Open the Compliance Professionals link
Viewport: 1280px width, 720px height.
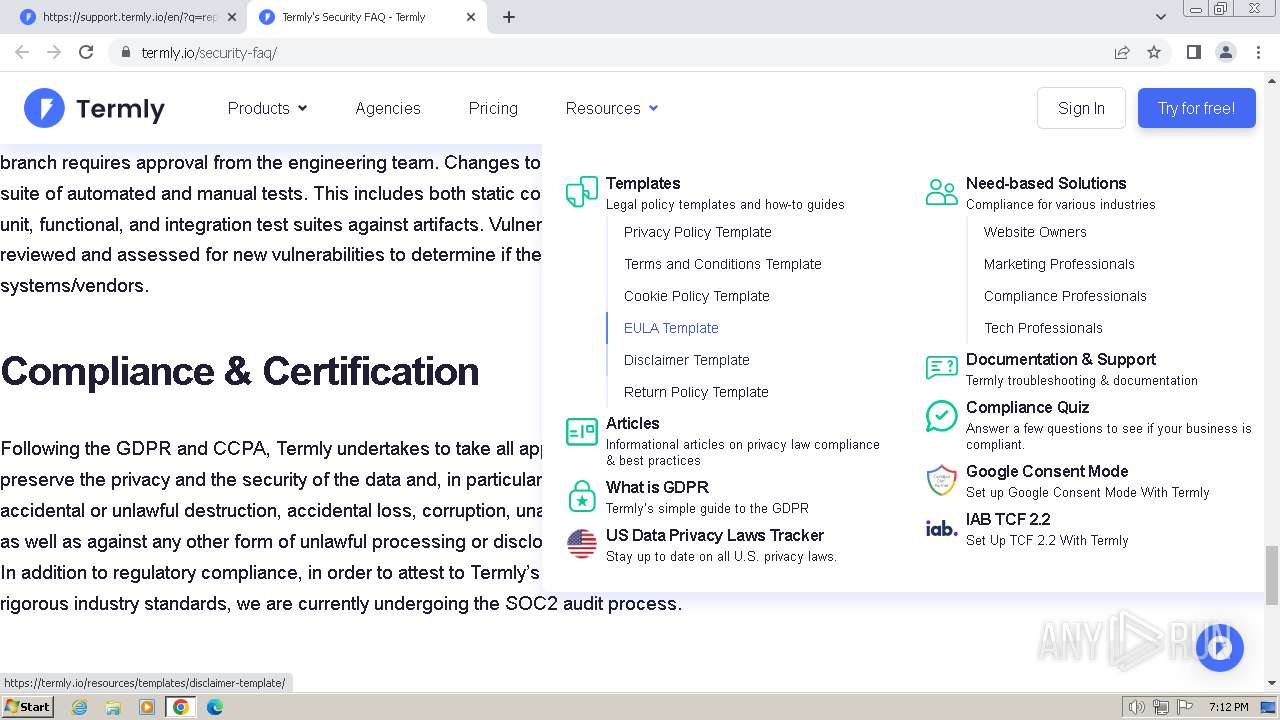(1065, 296)
